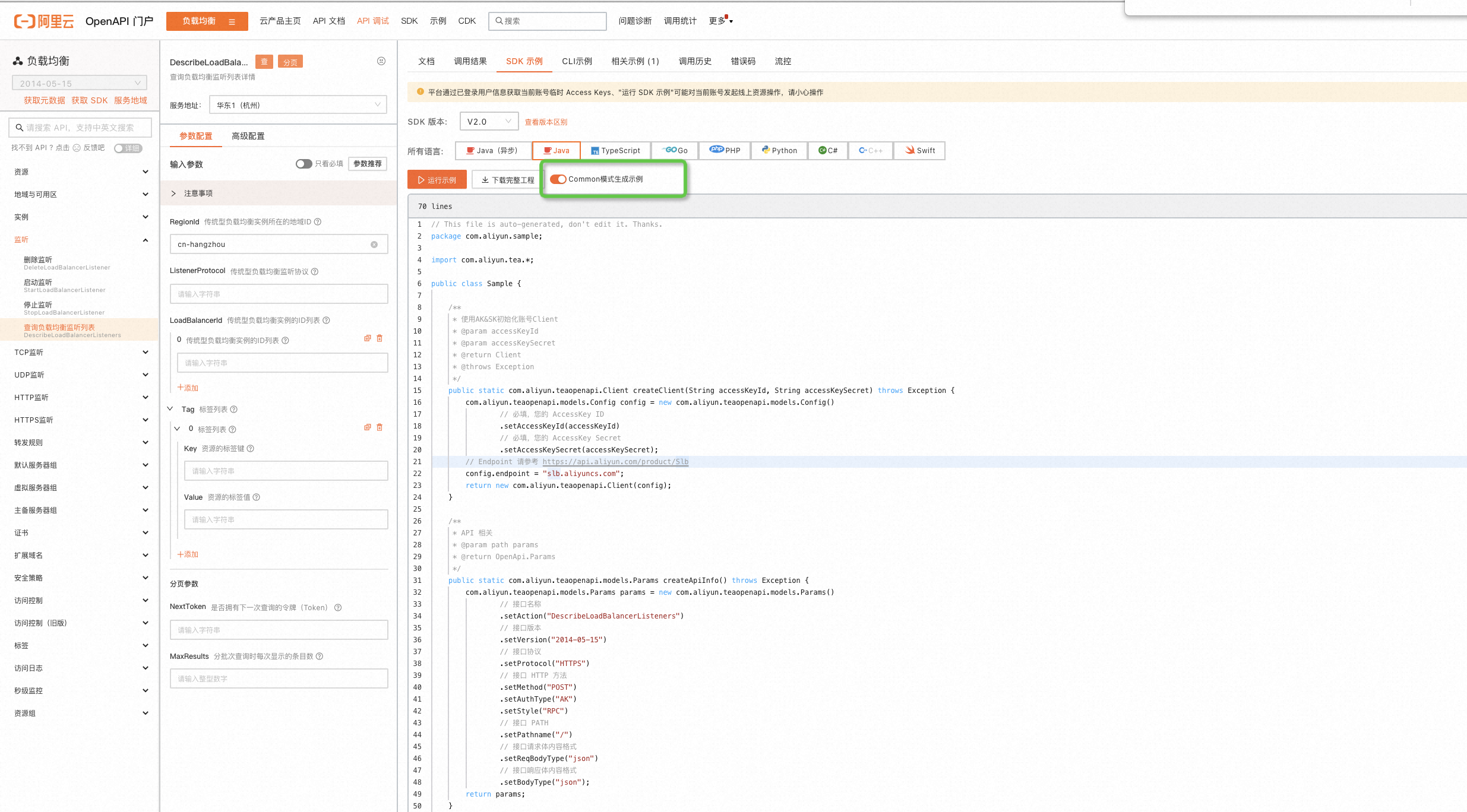Show help icon next to LoadBalancerId
Viewport: 1467px width, 812px height.
326,321
